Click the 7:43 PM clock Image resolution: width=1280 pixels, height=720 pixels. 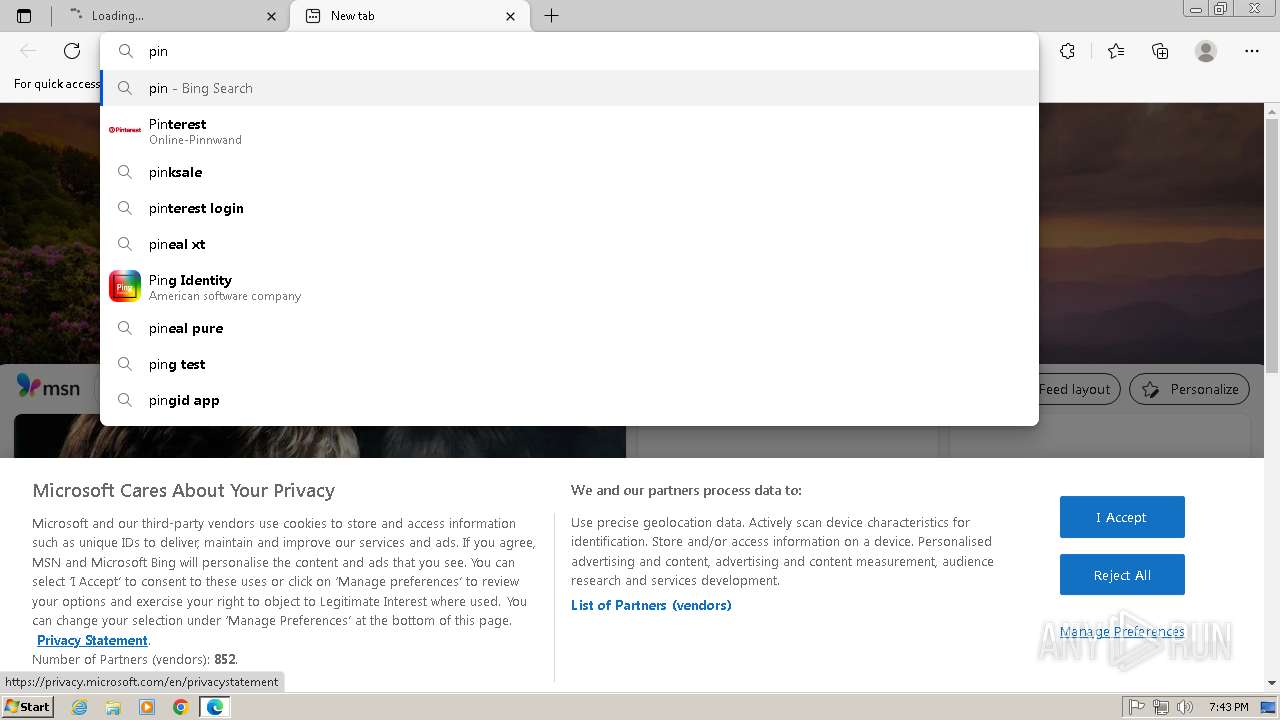[x=1228, y=707]
